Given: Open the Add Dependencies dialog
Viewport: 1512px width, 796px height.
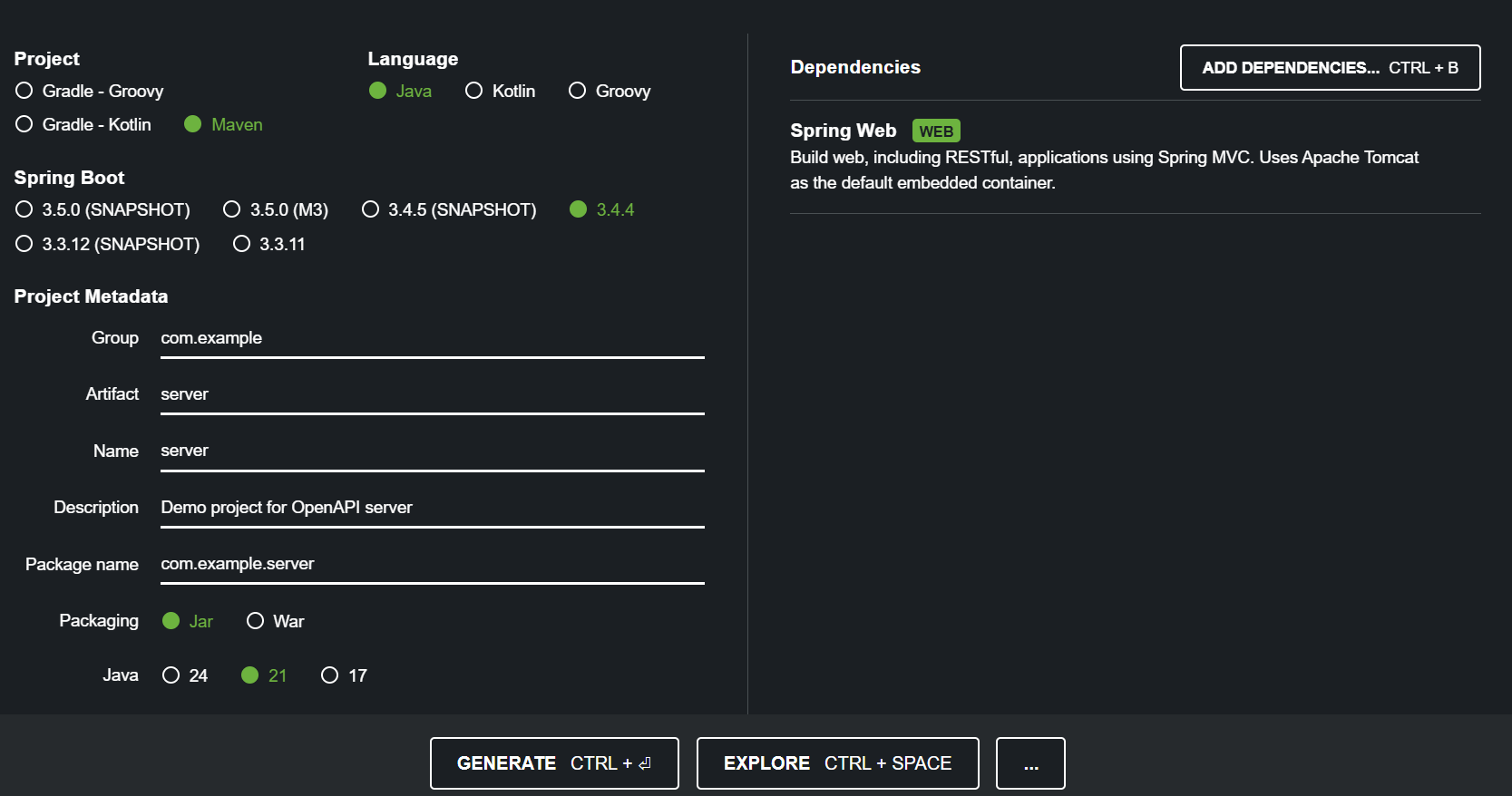Looking at the screenshot, I should tap(1330, 68).
